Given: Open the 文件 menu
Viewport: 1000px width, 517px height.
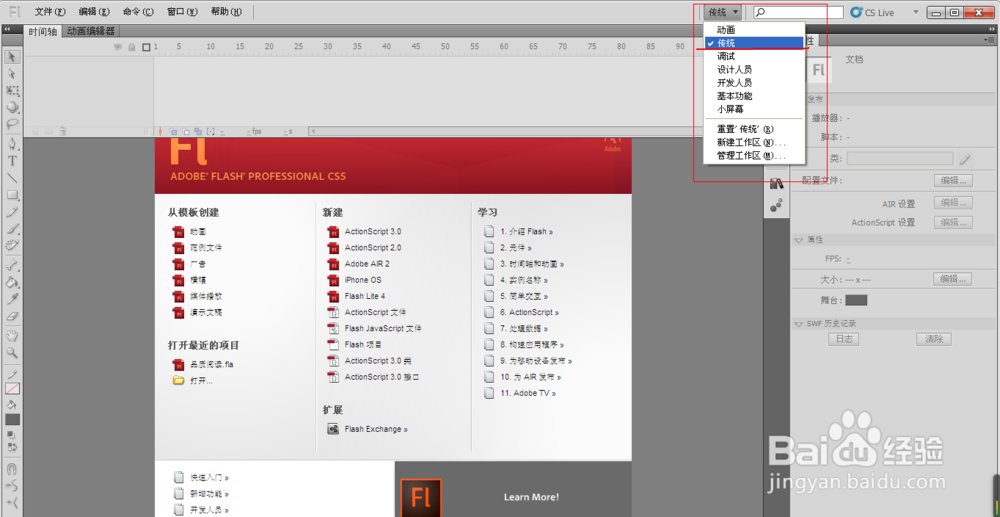Looking at the screenshot, I should tap(50, 12).
